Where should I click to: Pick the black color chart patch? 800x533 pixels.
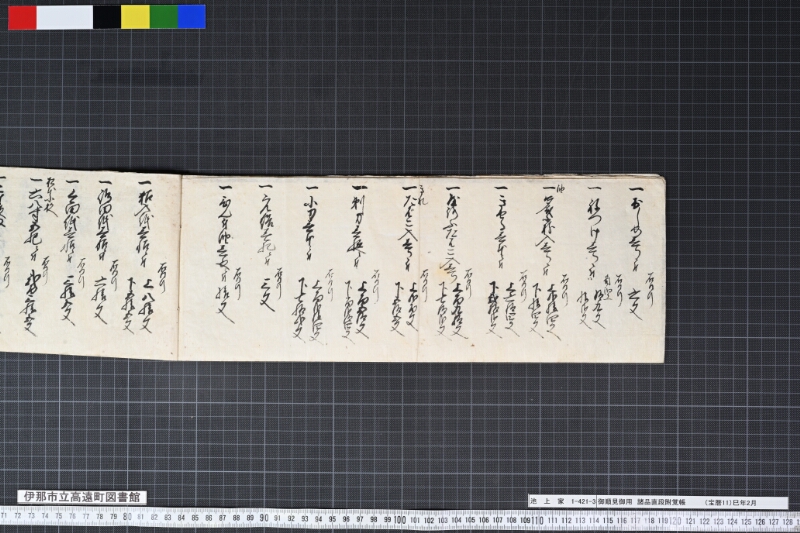tap(107, 17)
